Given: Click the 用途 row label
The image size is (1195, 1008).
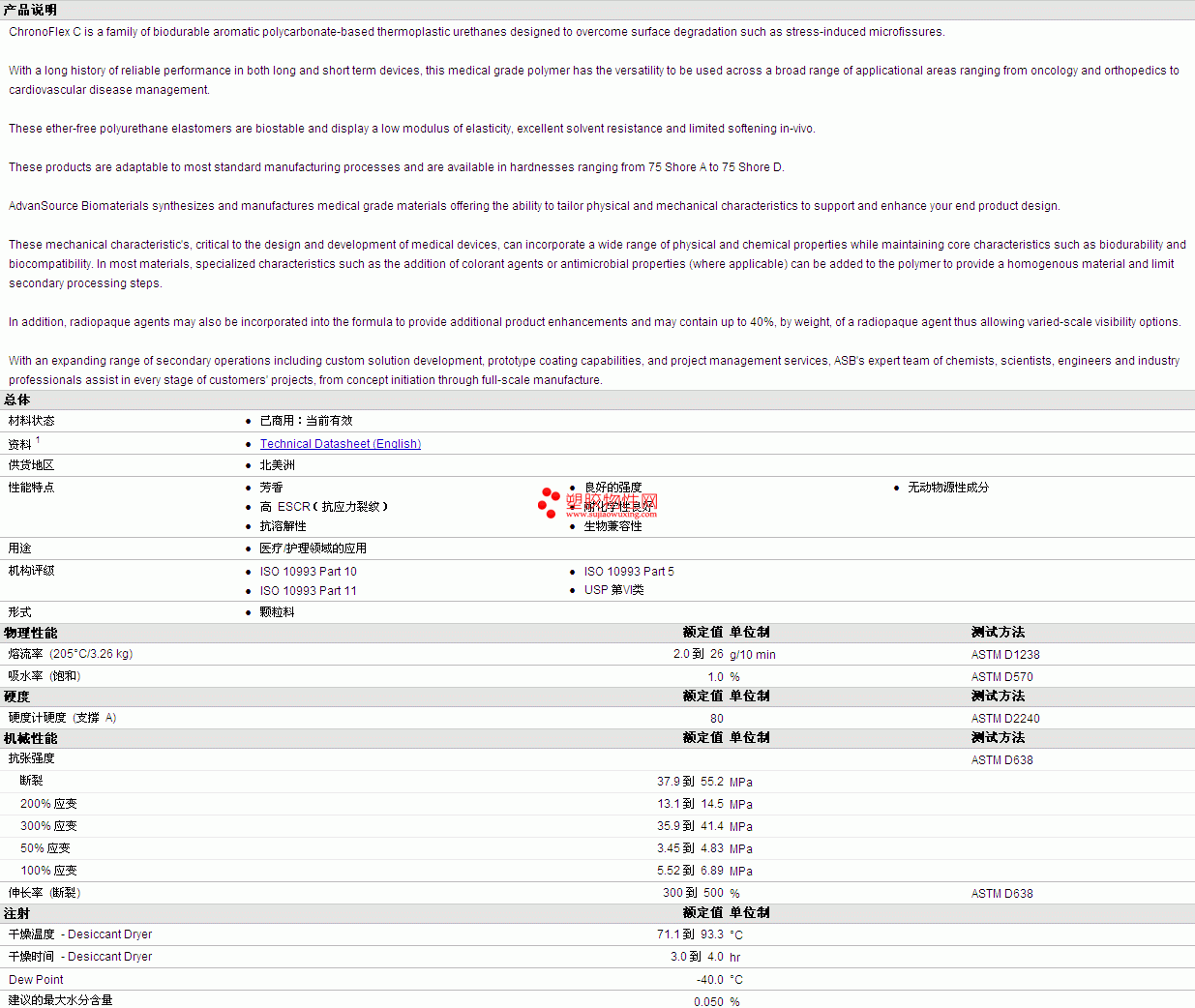Looking at the screenshot, I should point(20,548).
